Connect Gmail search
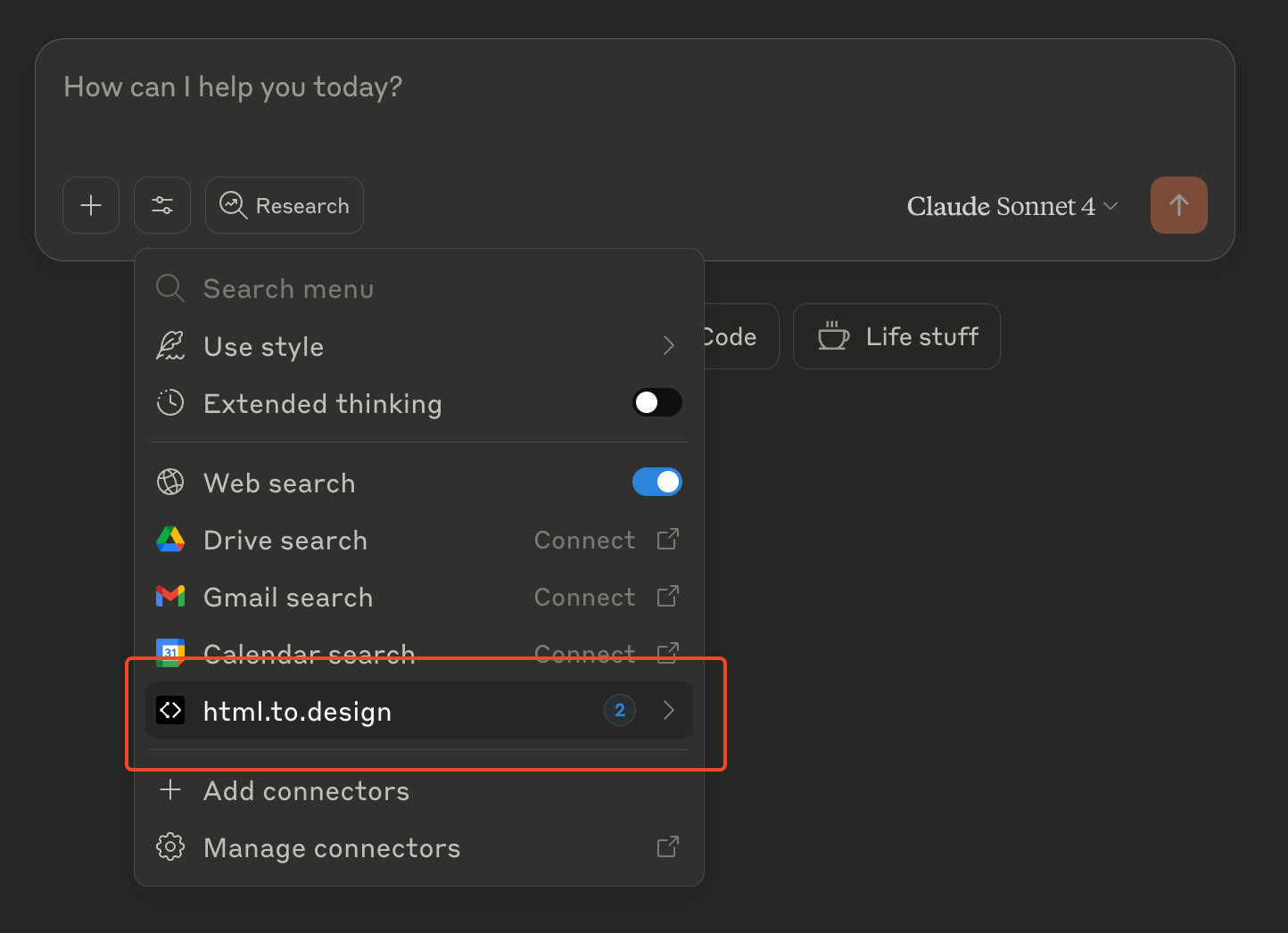This screenshot has height=933, width=1288. click(x=584, y=597)
